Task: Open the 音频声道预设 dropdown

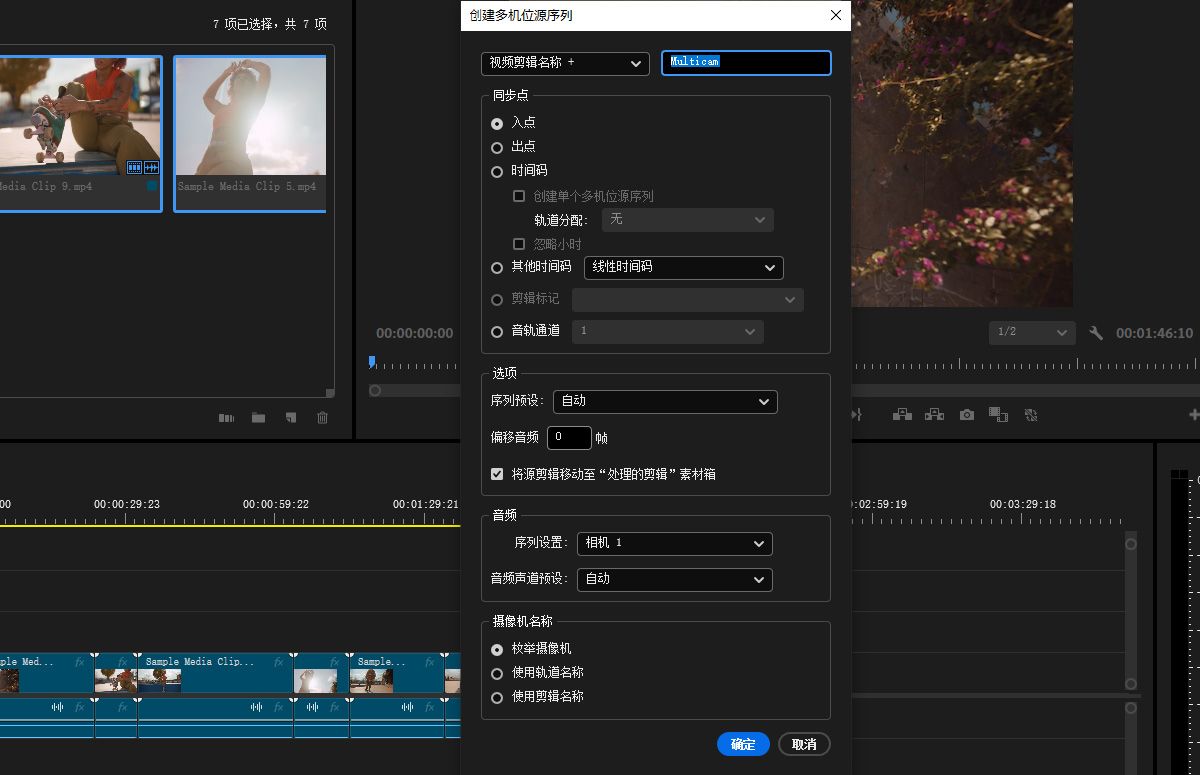Action: click(x=673, y=580)
